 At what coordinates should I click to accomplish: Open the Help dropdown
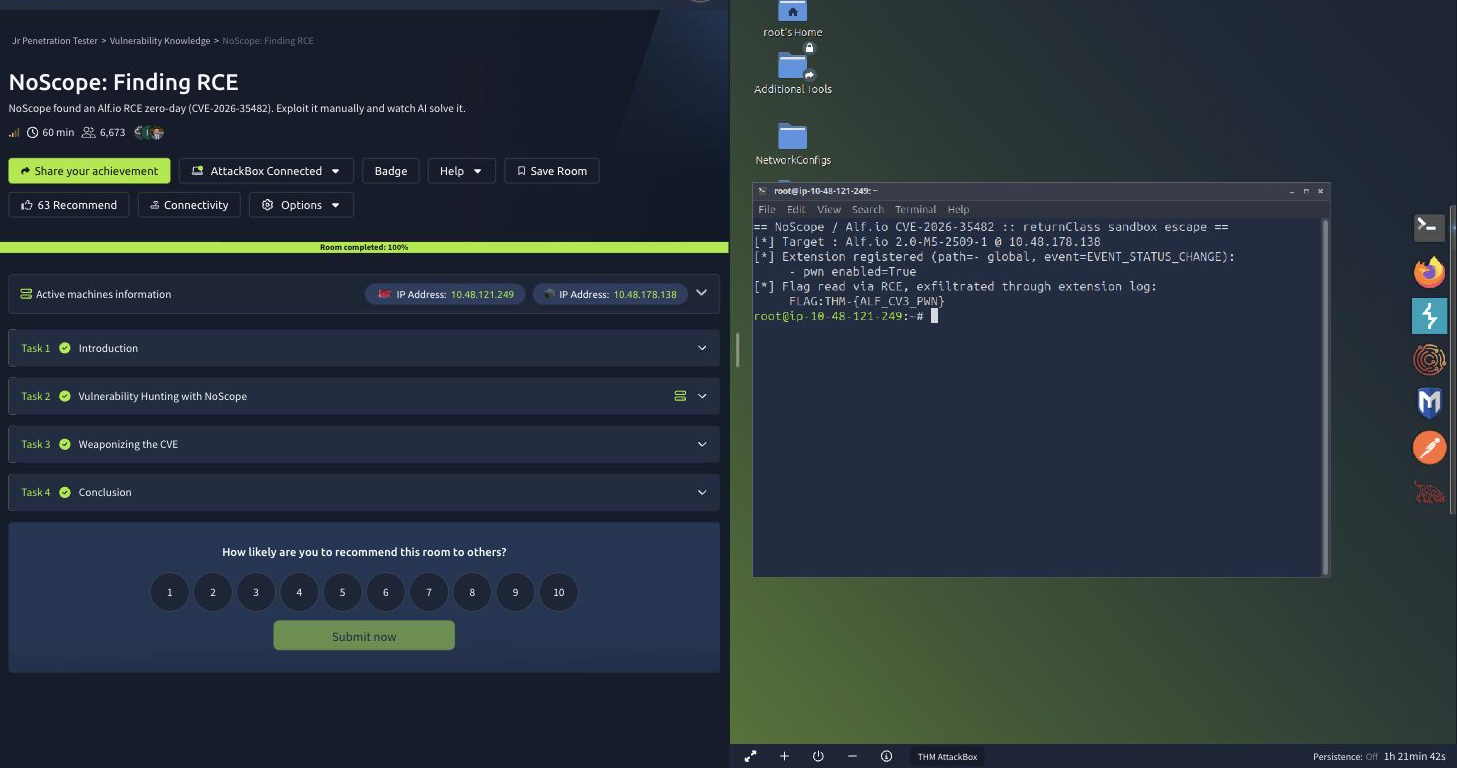click(x=461, y=171)
